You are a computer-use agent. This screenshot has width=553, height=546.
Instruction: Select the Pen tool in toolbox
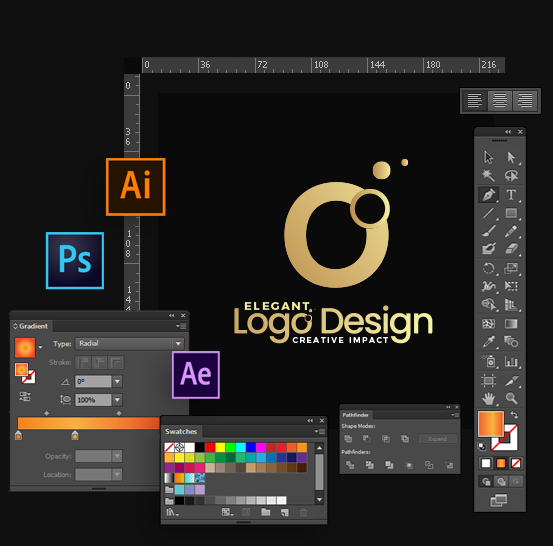click(x=488, y=195)
